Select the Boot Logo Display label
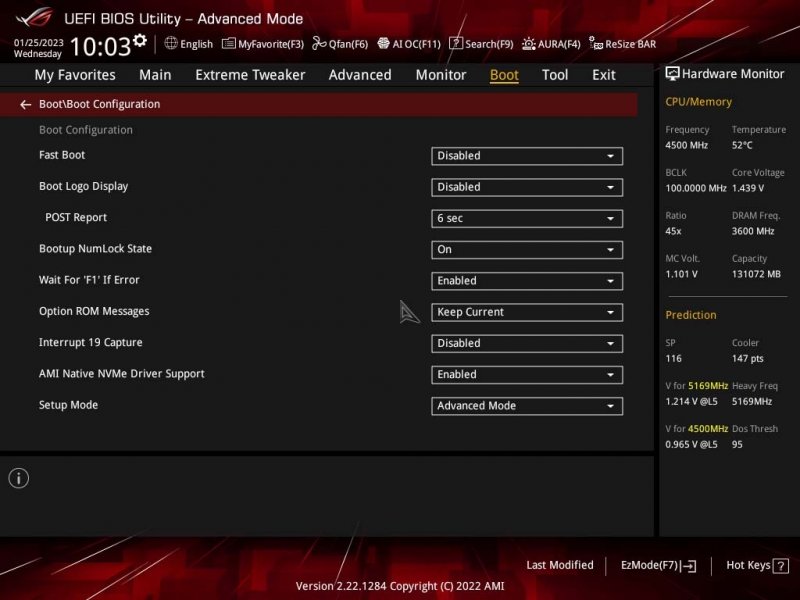 (x=83, y=187)
